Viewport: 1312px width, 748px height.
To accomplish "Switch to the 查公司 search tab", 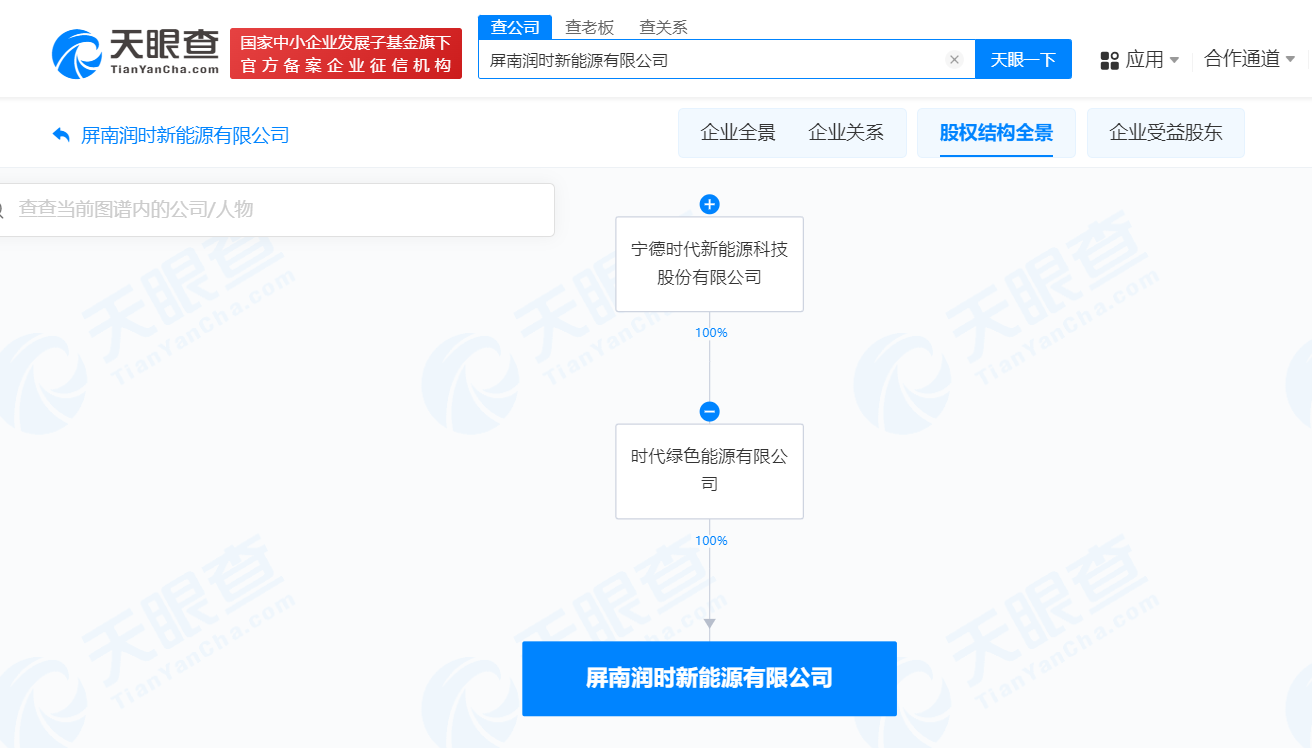I will point(515,27).
